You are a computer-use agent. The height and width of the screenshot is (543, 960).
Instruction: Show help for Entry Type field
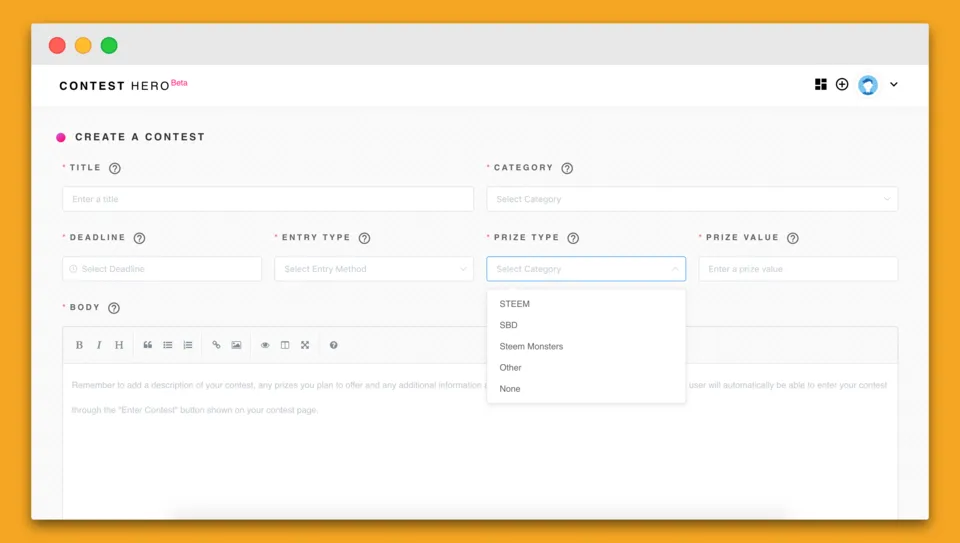click(x=364, y=238)
